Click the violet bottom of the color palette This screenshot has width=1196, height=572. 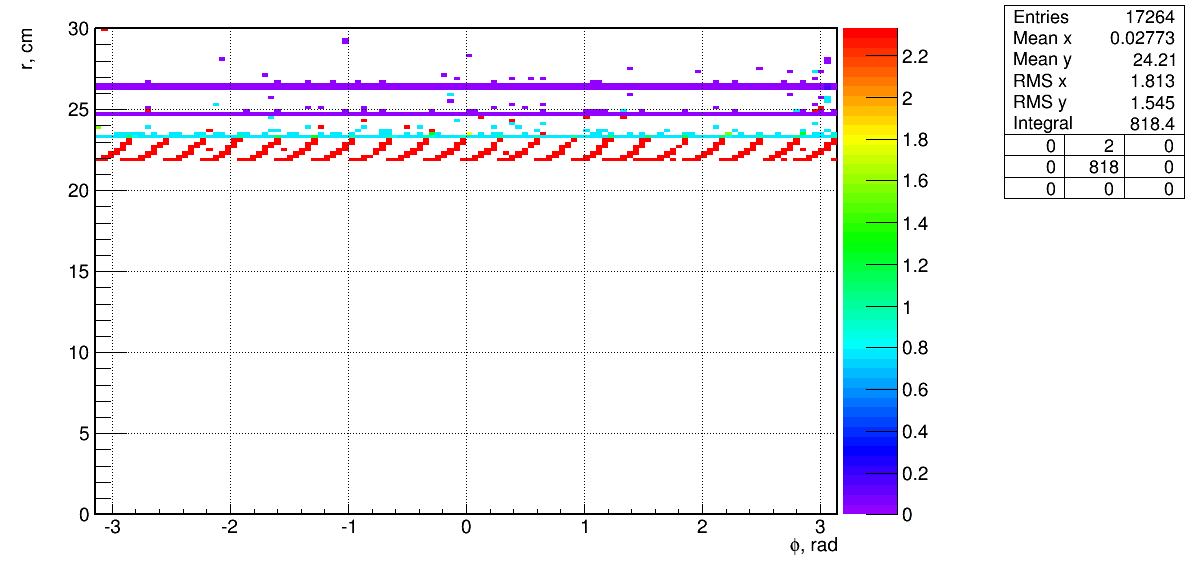click(x=870, y=507)
